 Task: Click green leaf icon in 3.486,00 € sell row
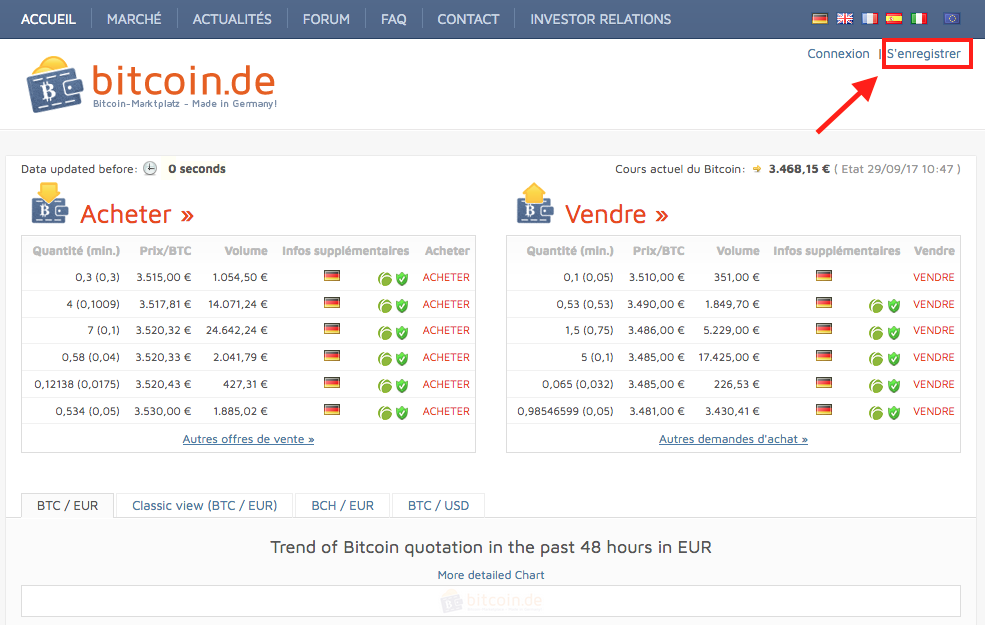click(876, 333)
